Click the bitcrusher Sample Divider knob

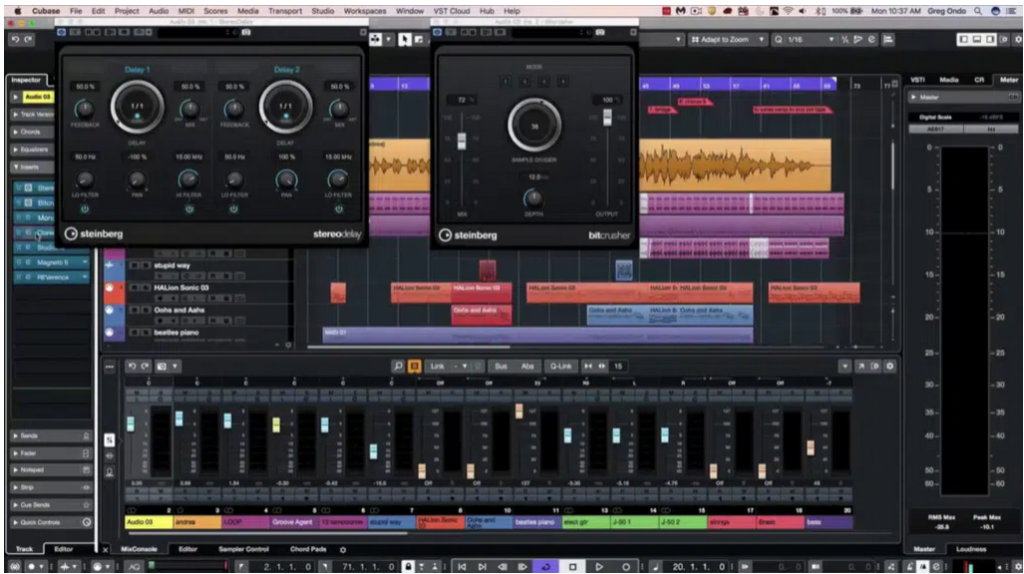pos(534,125)
